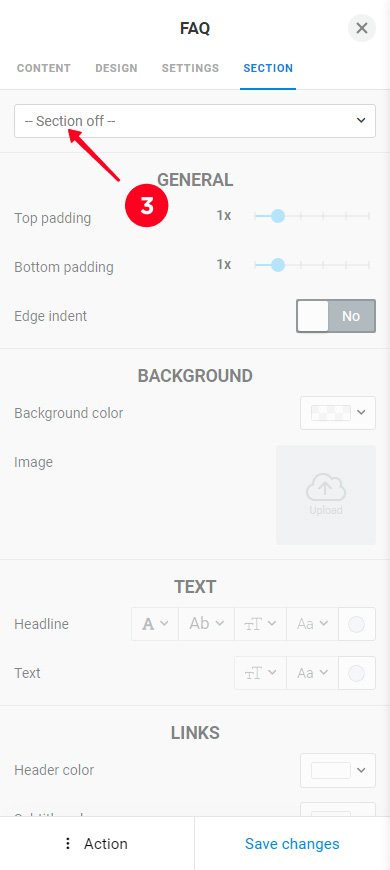Viewport: 390px width, 870px height.
Task: Click the three-dot Action menu icon
Action: point(68,844)
